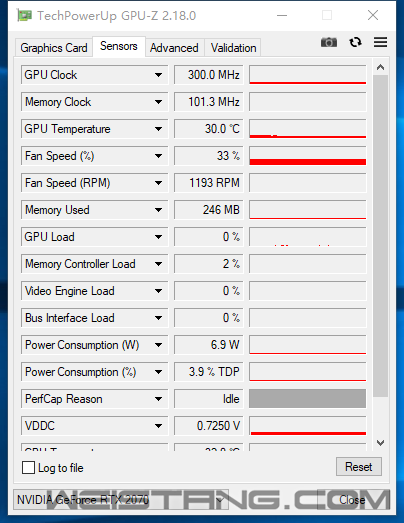This screenshot has height=523, width=404.
Task: Open the GPU Temperature dropdown arrow
Action: (x=158, y=129)
